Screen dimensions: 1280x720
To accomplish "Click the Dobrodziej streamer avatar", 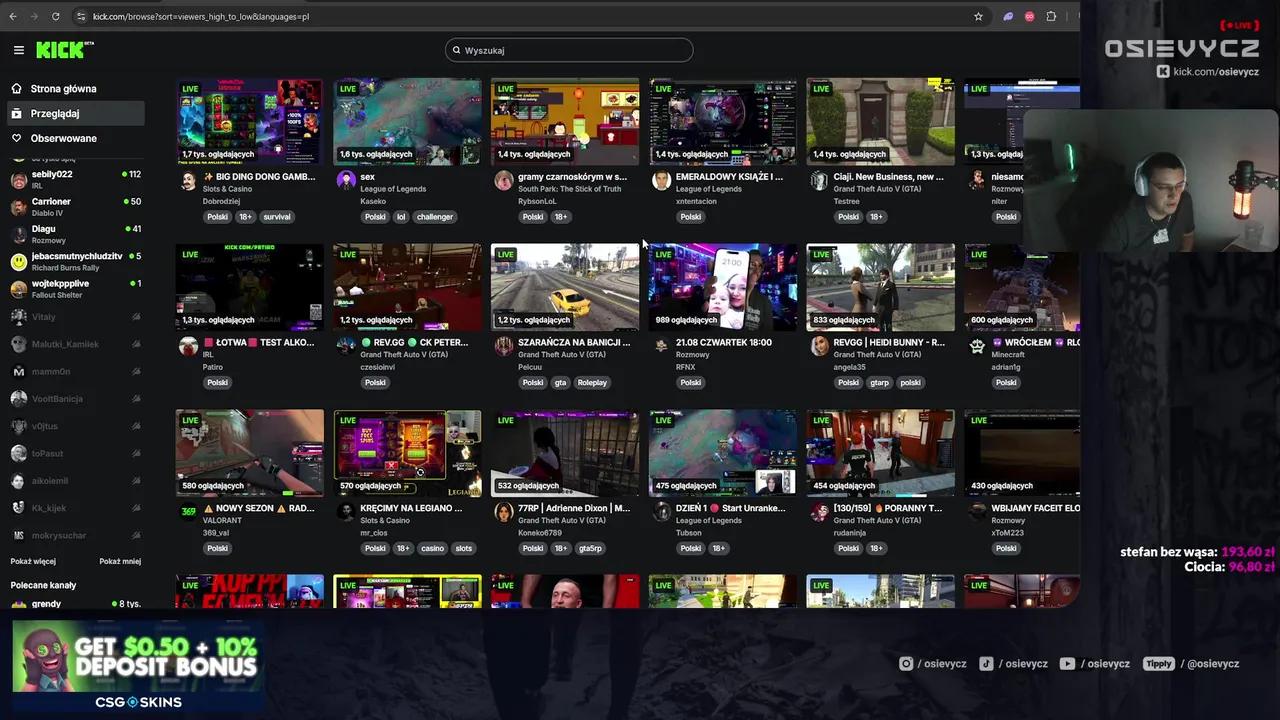I will pyautogui.click(x=188, y=180).
